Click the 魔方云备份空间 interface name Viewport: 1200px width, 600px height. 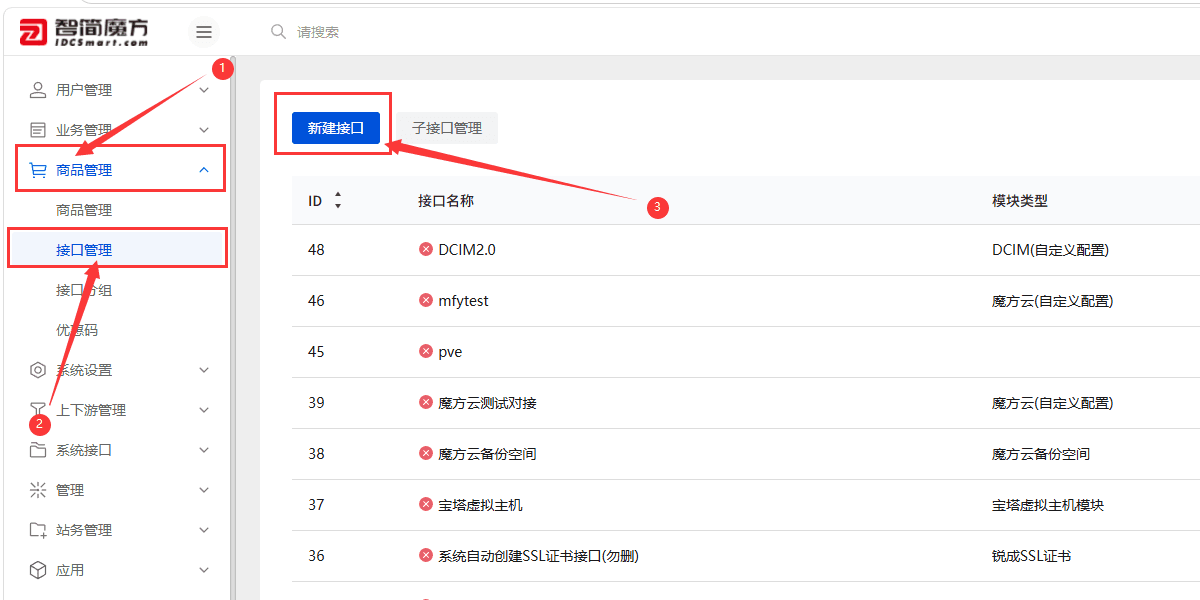pyautogui.click(x=487, y=454)
